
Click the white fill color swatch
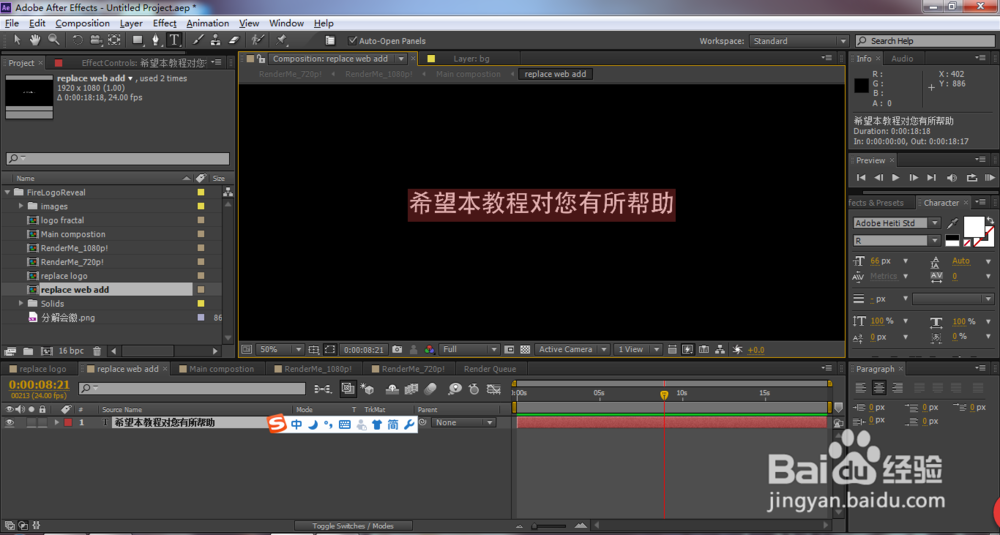coord(973,226)
